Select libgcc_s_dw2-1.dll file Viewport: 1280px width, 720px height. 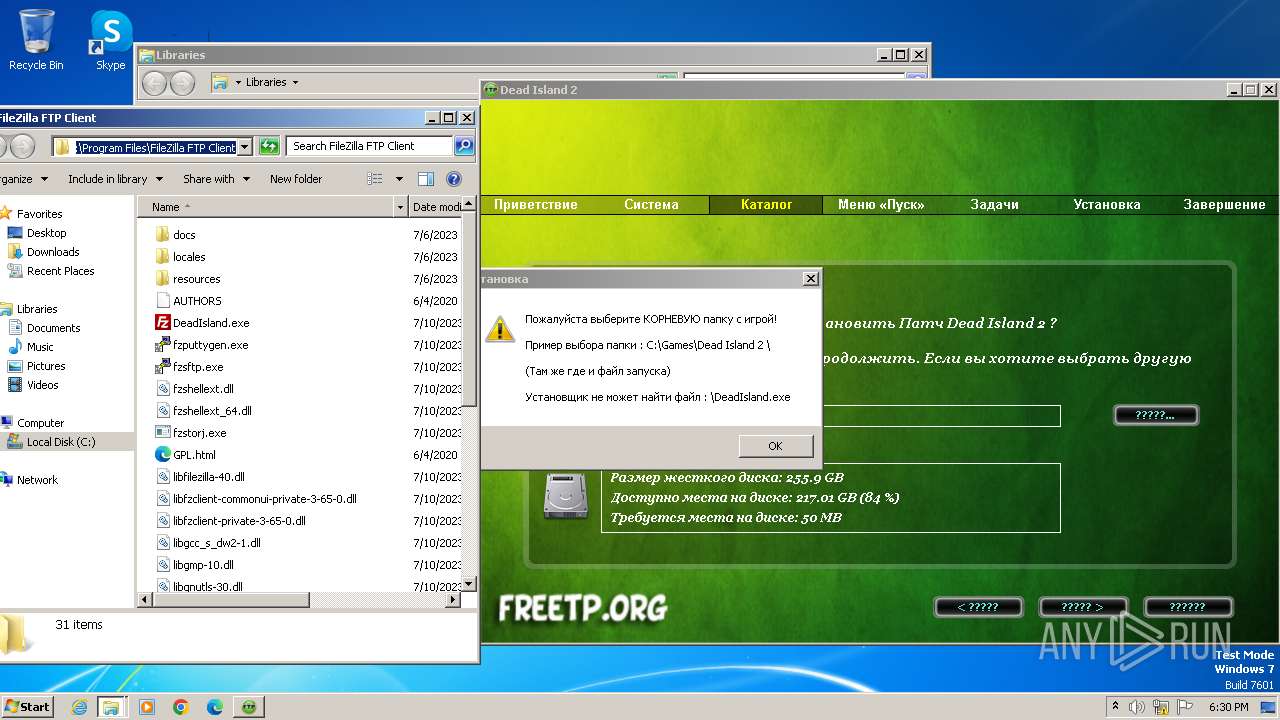[216, 543]
